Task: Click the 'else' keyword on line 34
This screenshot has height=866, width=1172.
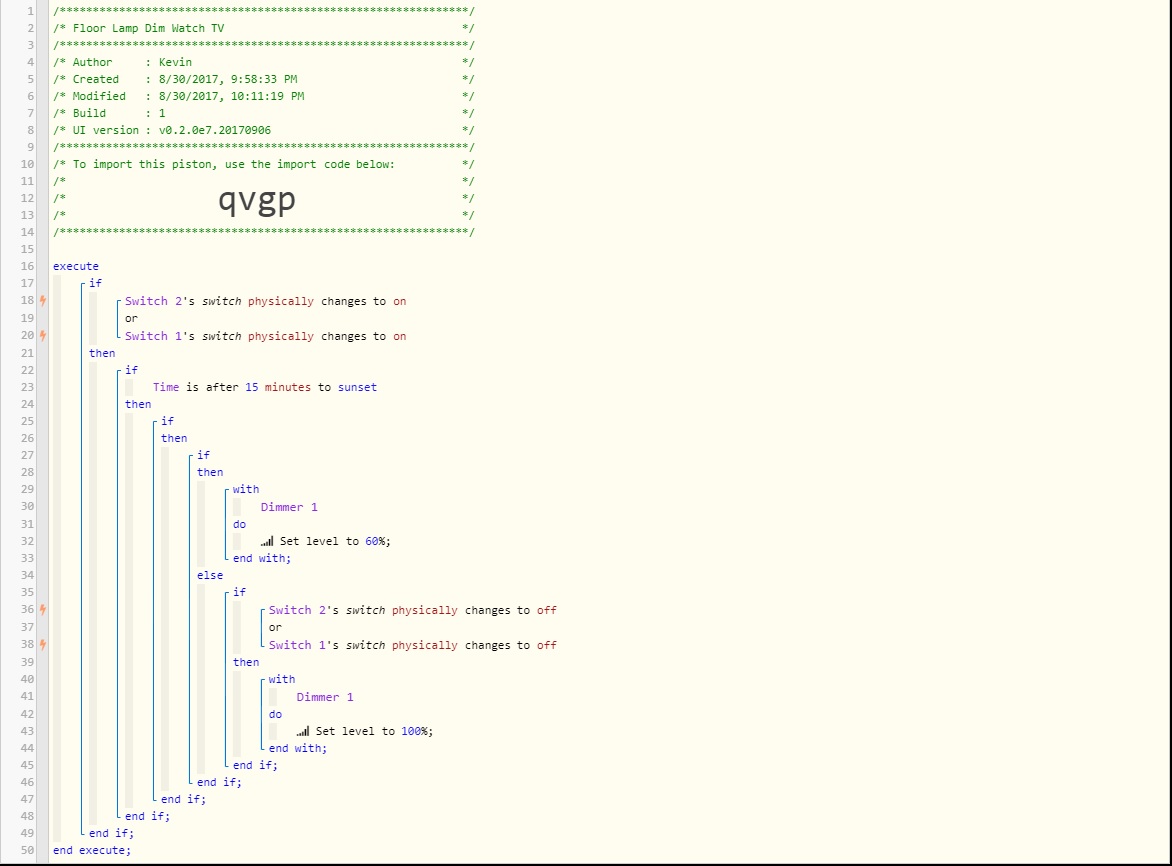Action: coord(210,575)
